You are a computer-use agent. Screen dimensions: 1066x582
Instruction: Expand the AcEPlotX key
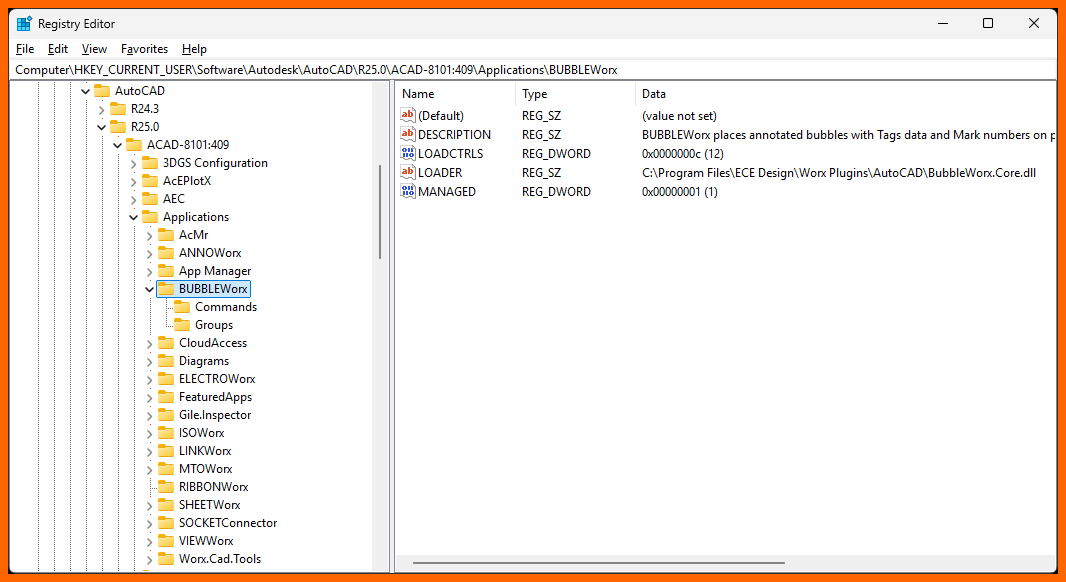[134, 181]
